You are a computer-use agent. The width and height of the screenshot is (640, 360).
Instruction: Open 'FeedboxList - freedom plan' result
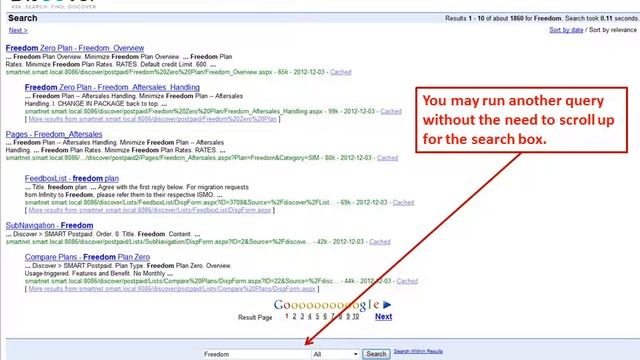coord(72,178)
